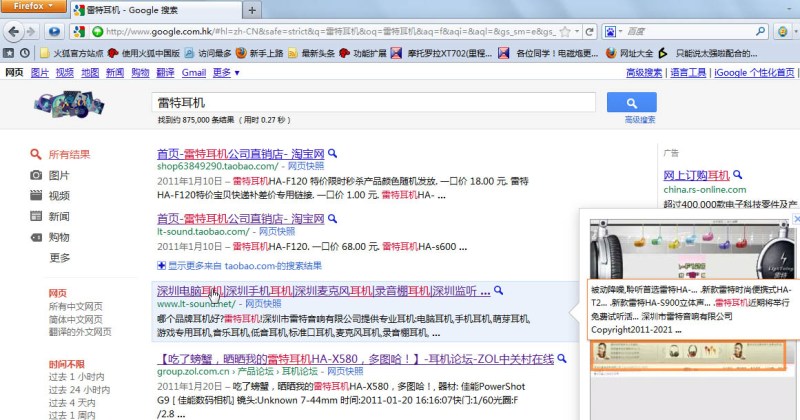Click the Google doodle logo
This screenshot has width=800, height=420.
69,105
